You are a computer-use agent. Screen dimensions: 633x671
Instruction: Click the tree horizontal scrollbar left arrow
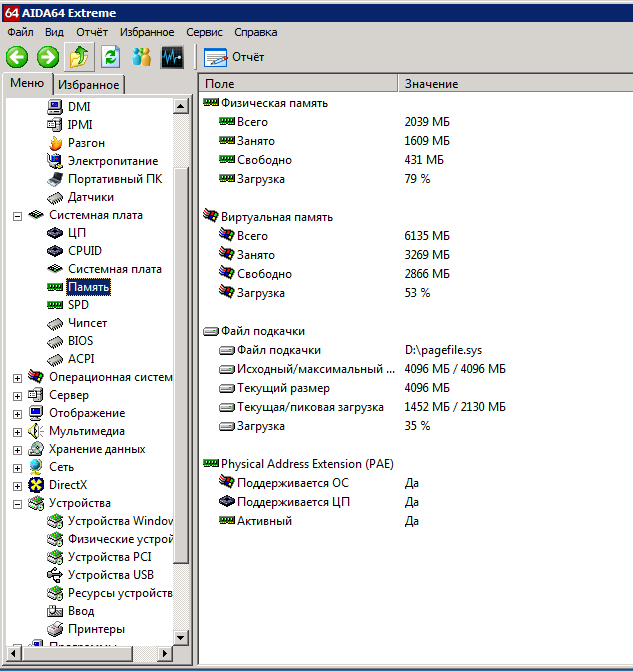click(x=14, y=653)
